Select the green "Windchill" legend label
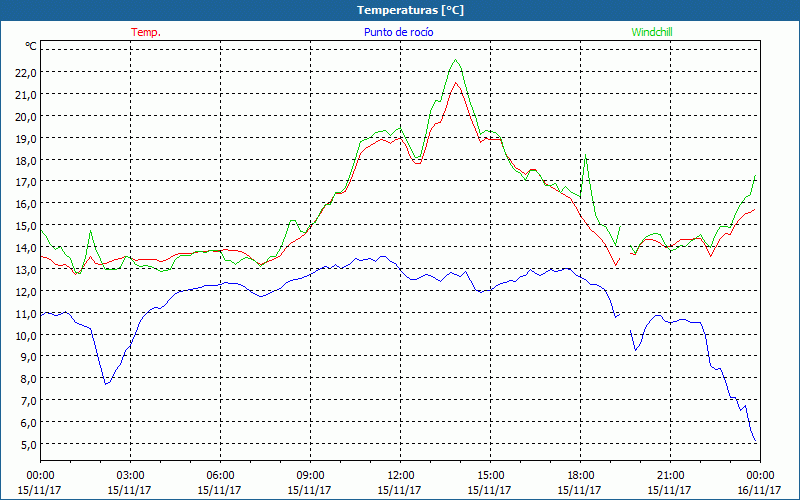This screenshot has height=500, width=800. tap(652, 32)
